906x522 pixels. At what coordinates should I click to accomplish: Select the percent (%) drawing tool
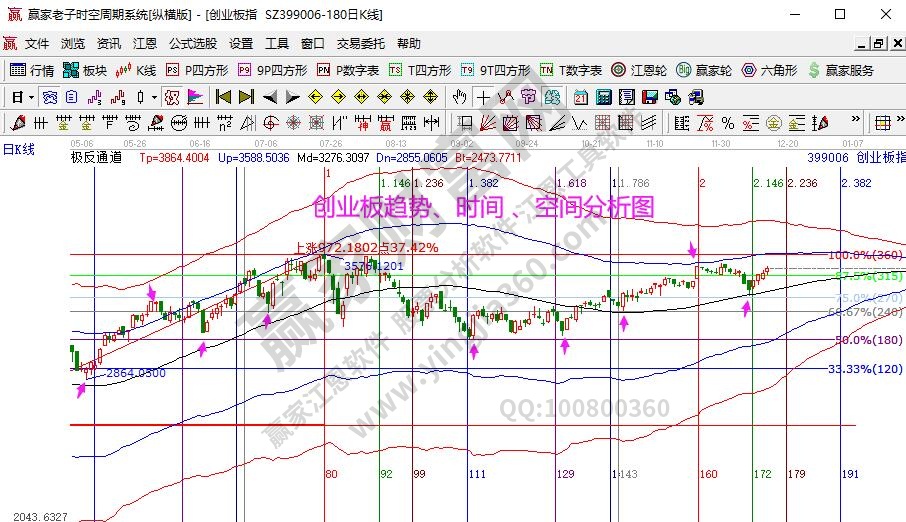pyautogui.click(x=727, y=123)
